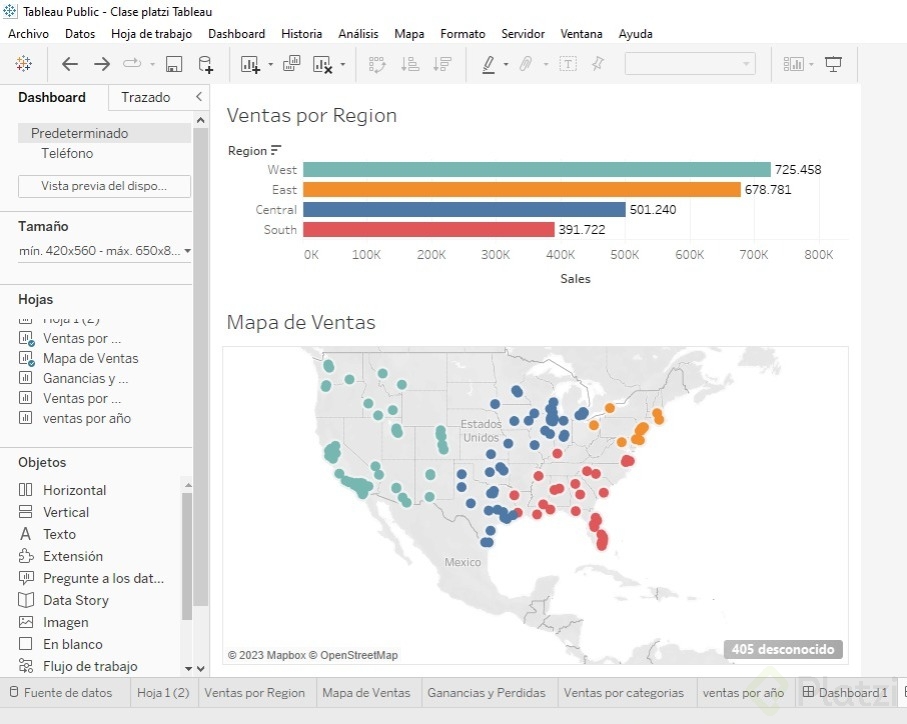This screenshot has width=907, height=724.
Task: Undo with the back arrow icon
Action: pyautogui.click(x=69, y=64)
